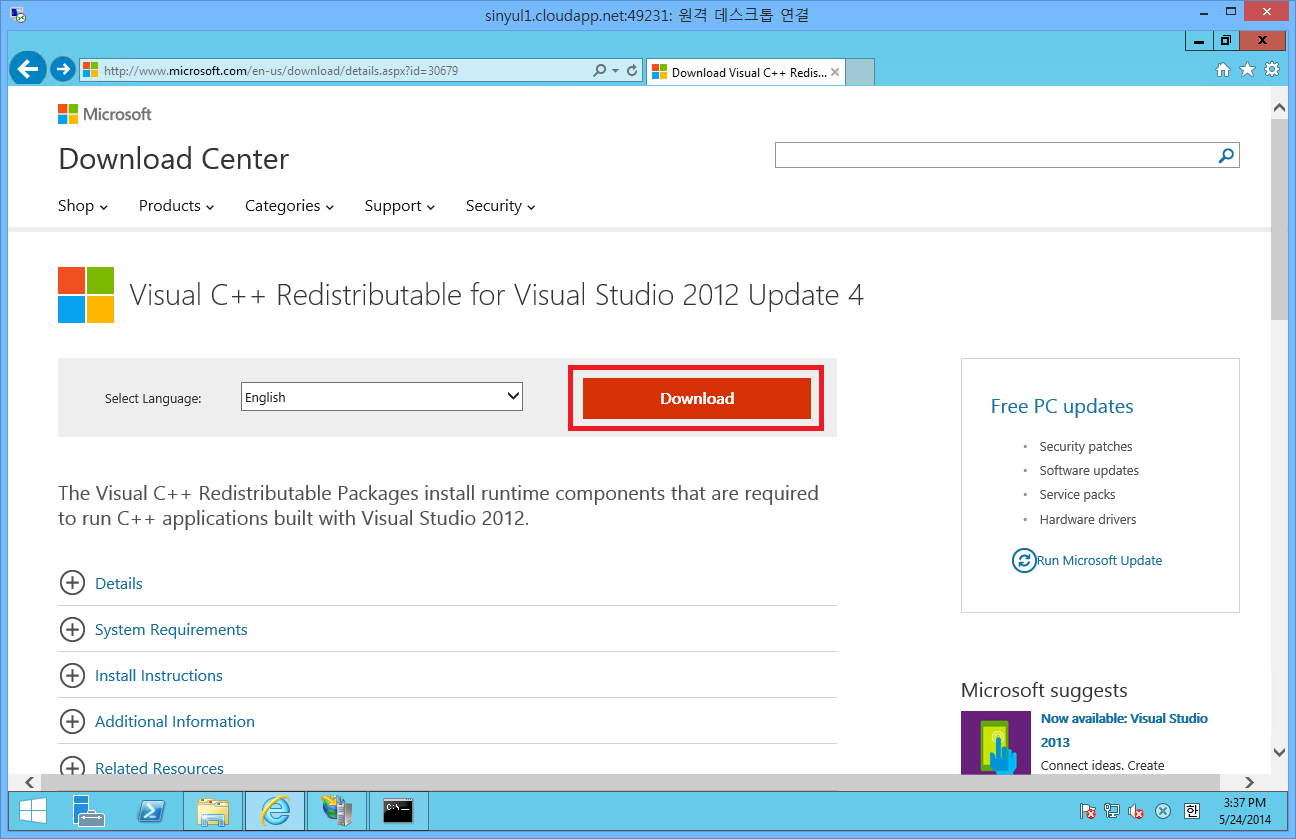
Task: Click the Run Microsoft Update refresh icon
Action: [x=1023, y=560]
